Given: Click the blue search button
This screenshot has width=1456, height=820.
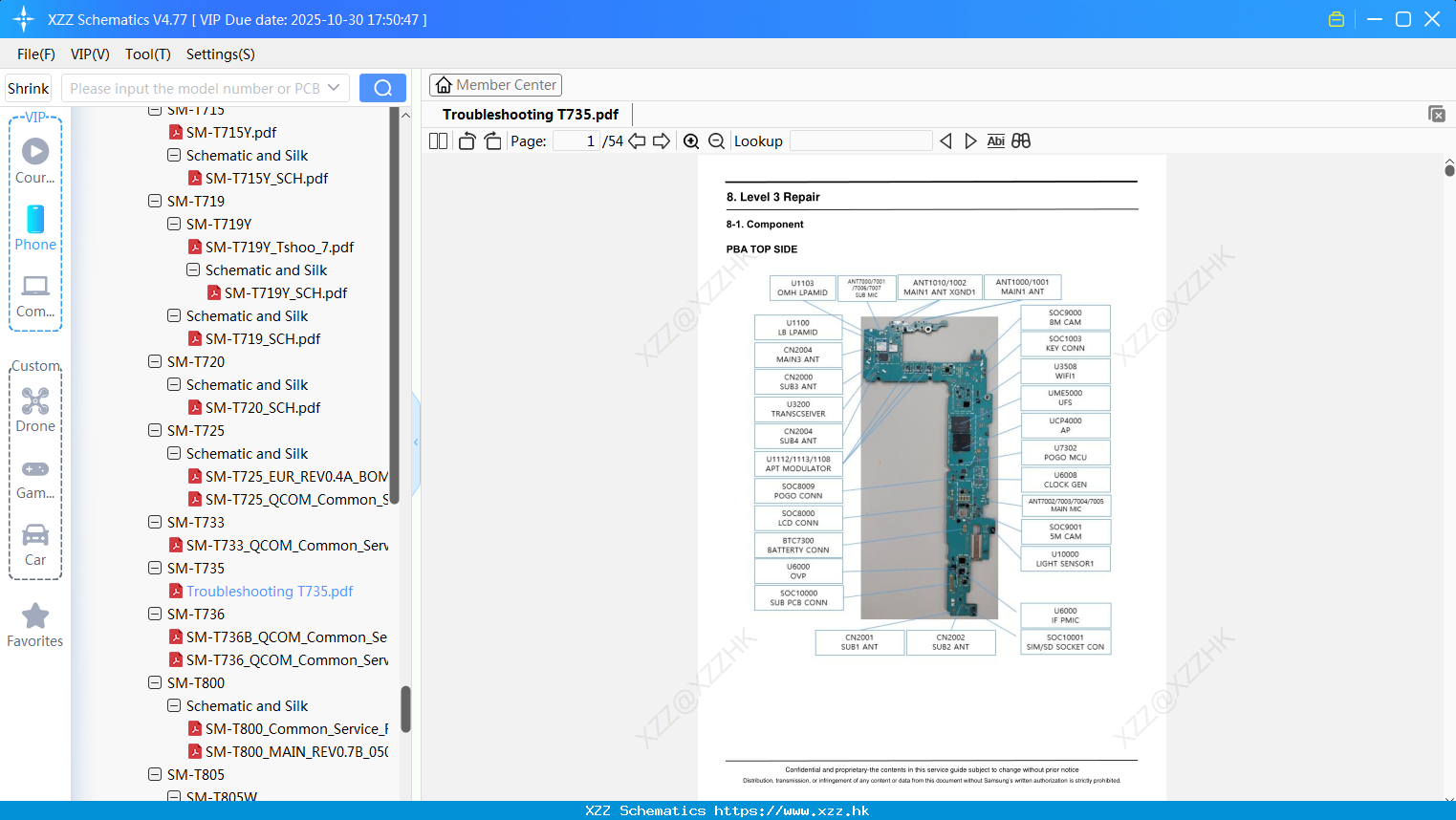Looking at the screenshot, I should (x=382, y=88).
